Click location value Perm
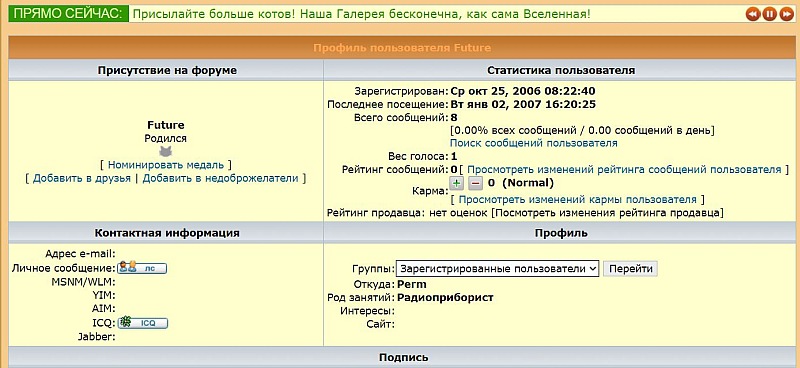 click(x=412, y=284)
